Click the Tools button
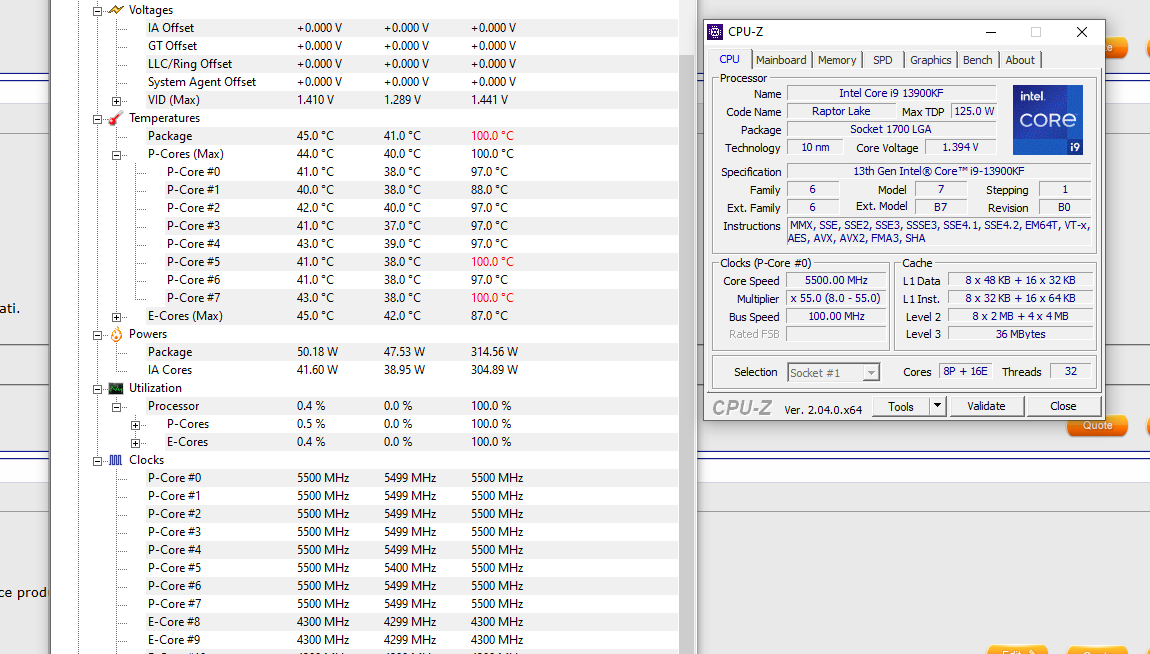1150x654 pixels. click(x=901, y=406)
